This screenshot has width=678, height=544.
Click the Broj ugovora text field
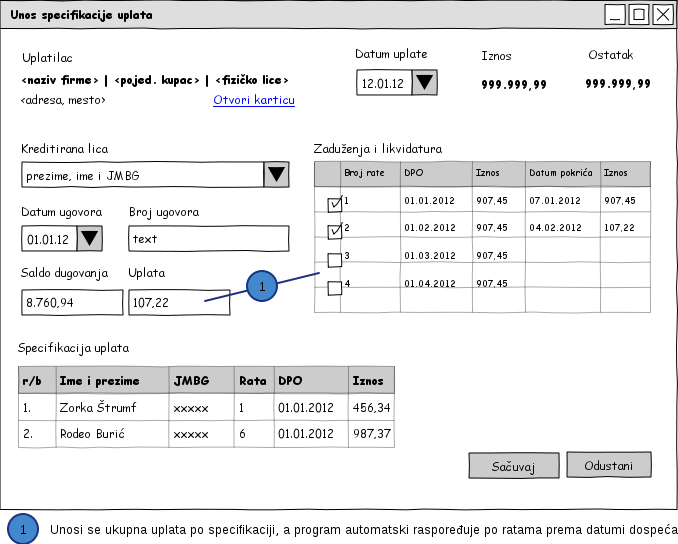208,239
